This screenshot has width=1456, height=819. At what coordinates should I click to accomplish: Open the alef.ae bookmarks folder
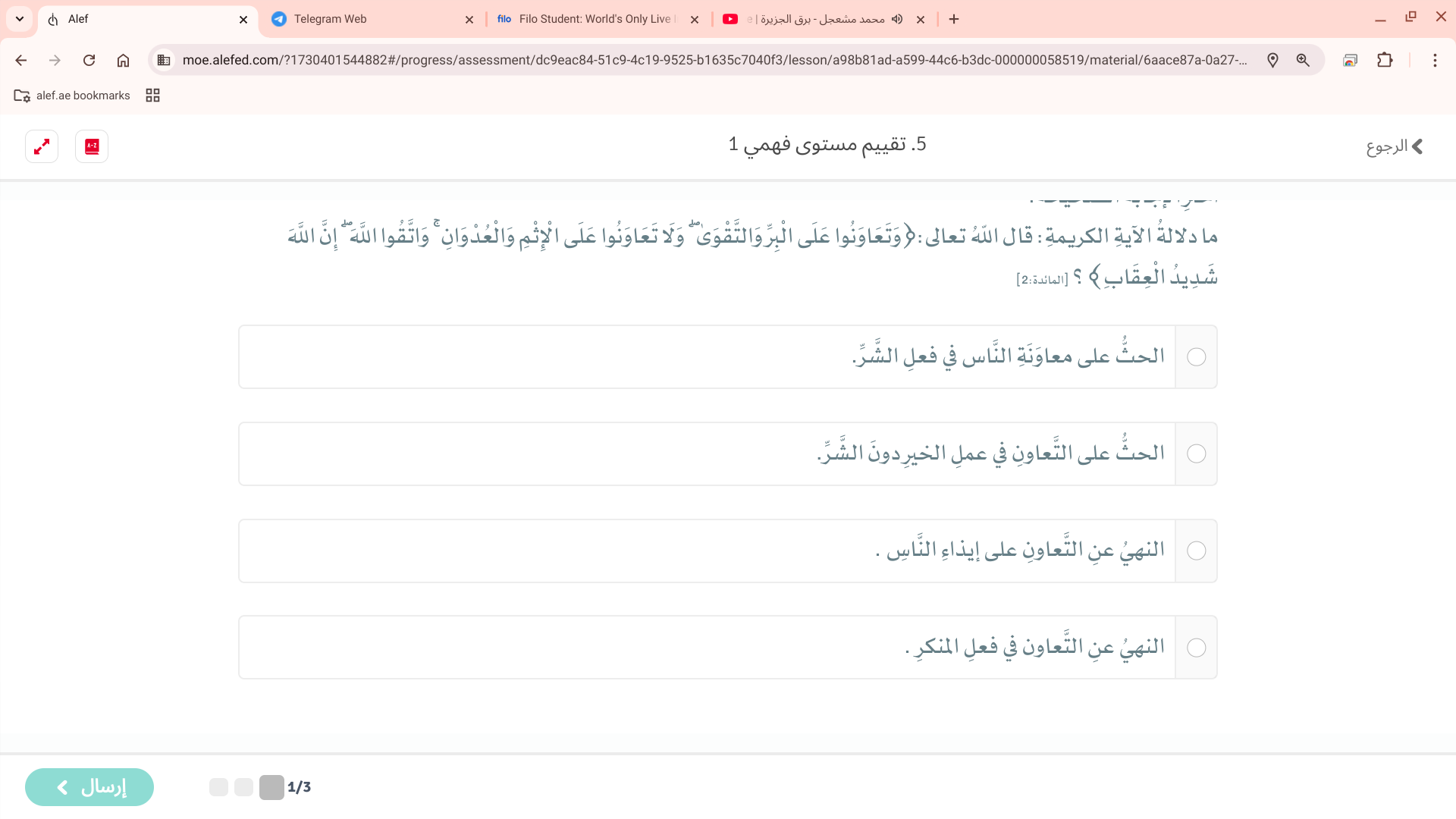click(72, 96)
